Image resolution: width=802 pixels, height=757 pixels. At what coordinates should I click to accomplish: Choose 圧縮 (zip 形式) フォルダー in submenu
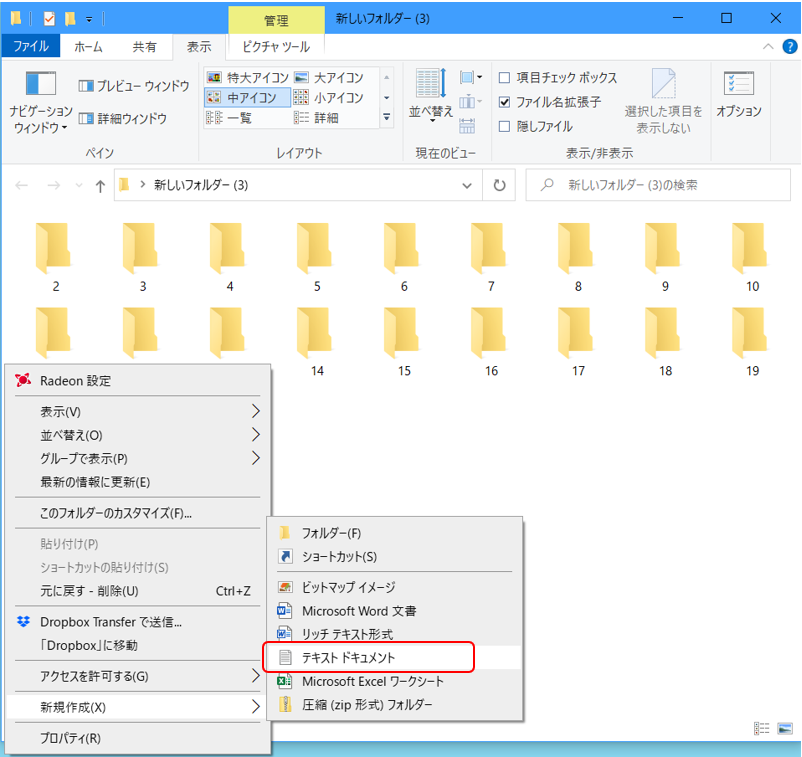point(395,705)
